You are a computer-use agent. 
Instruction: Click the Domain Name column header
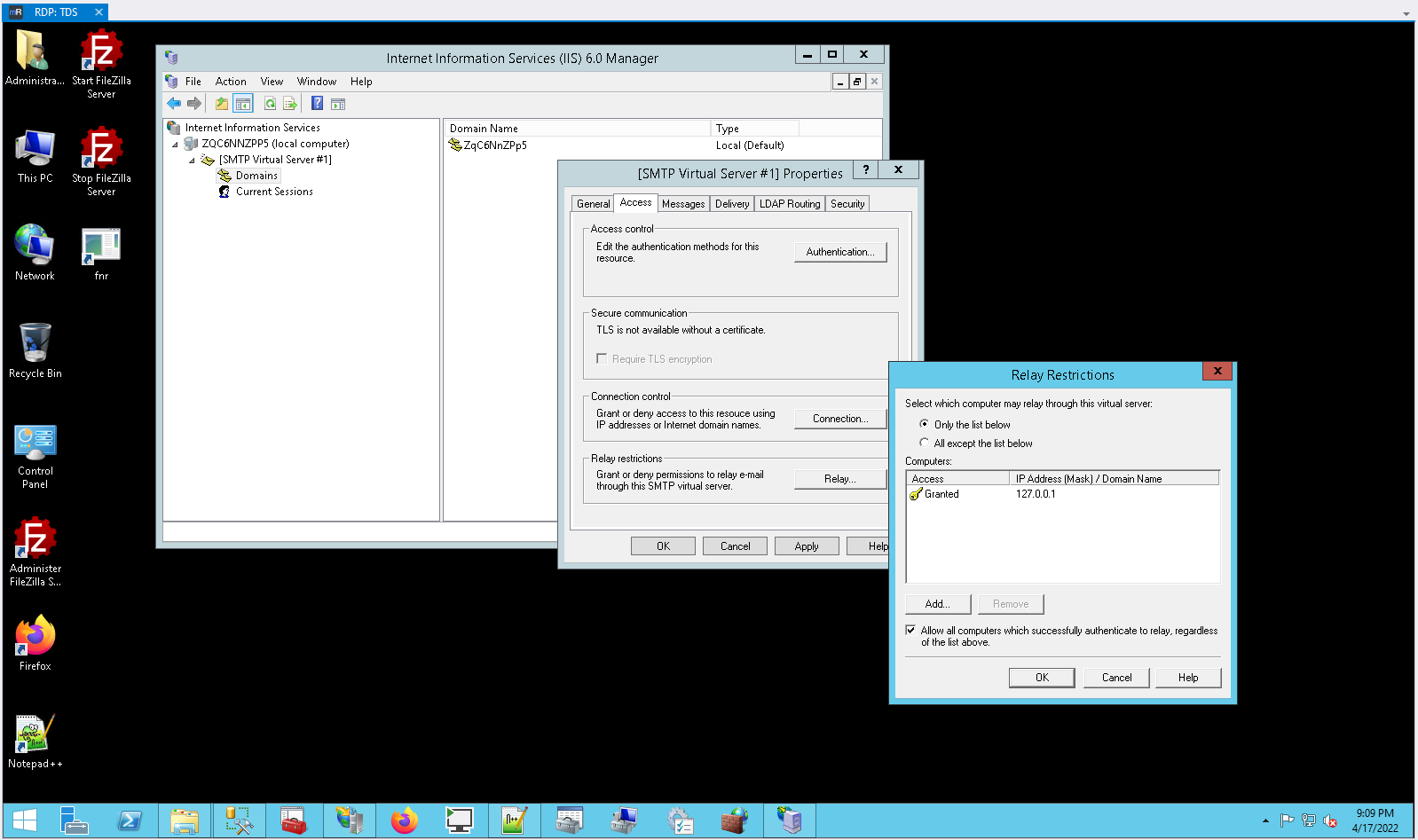click(x=578, y=129)
